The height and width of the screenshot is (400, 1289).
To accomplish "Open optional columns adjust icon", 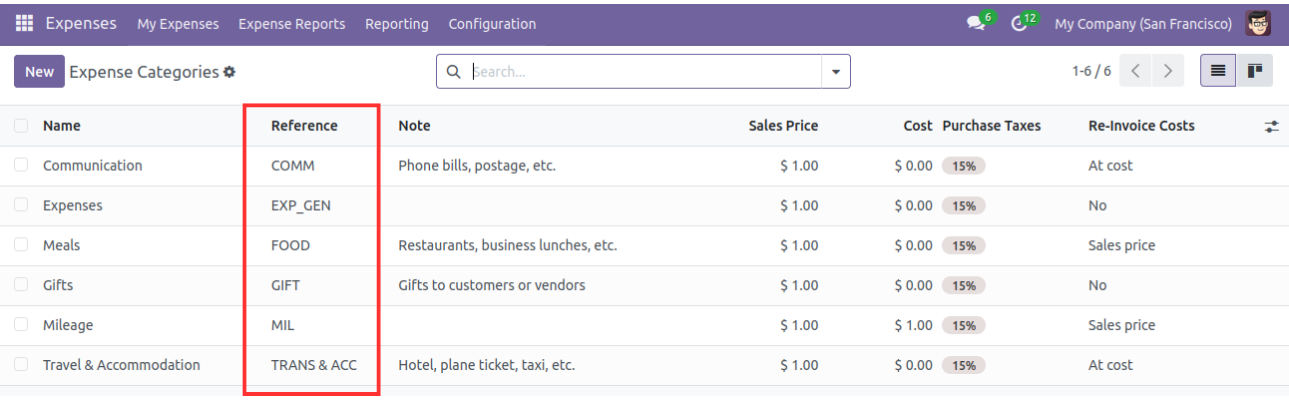I will [x=1271, y=126].
